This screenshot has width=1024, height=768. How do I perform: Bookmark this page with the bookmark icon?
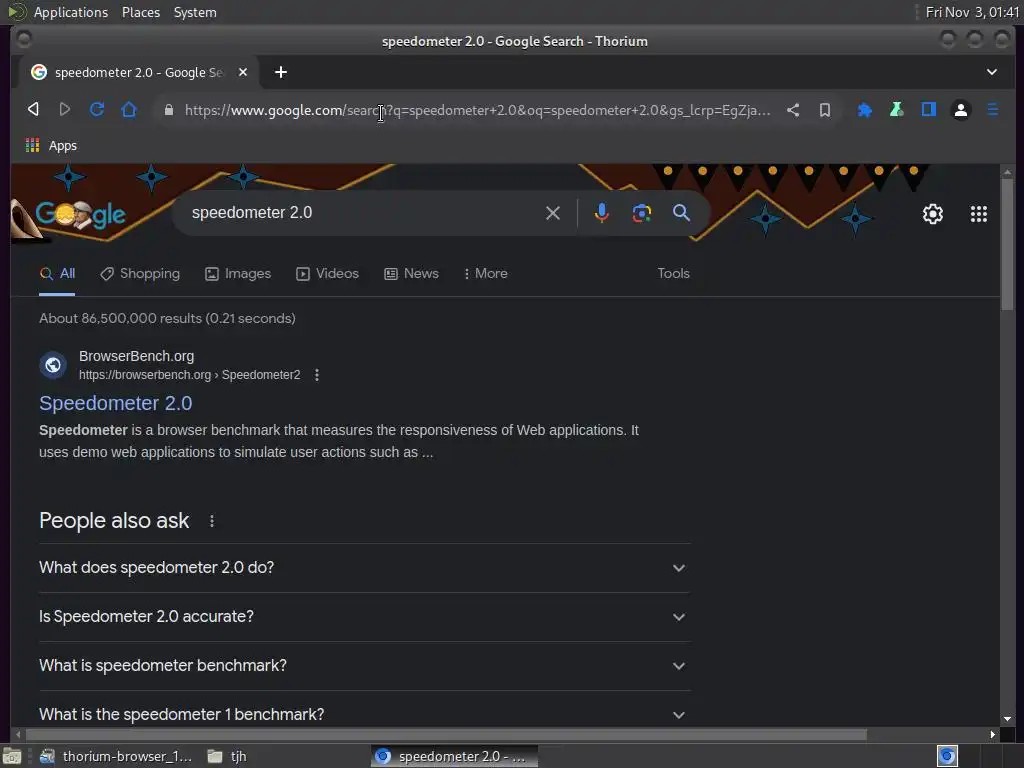click(x=825, y=110)
